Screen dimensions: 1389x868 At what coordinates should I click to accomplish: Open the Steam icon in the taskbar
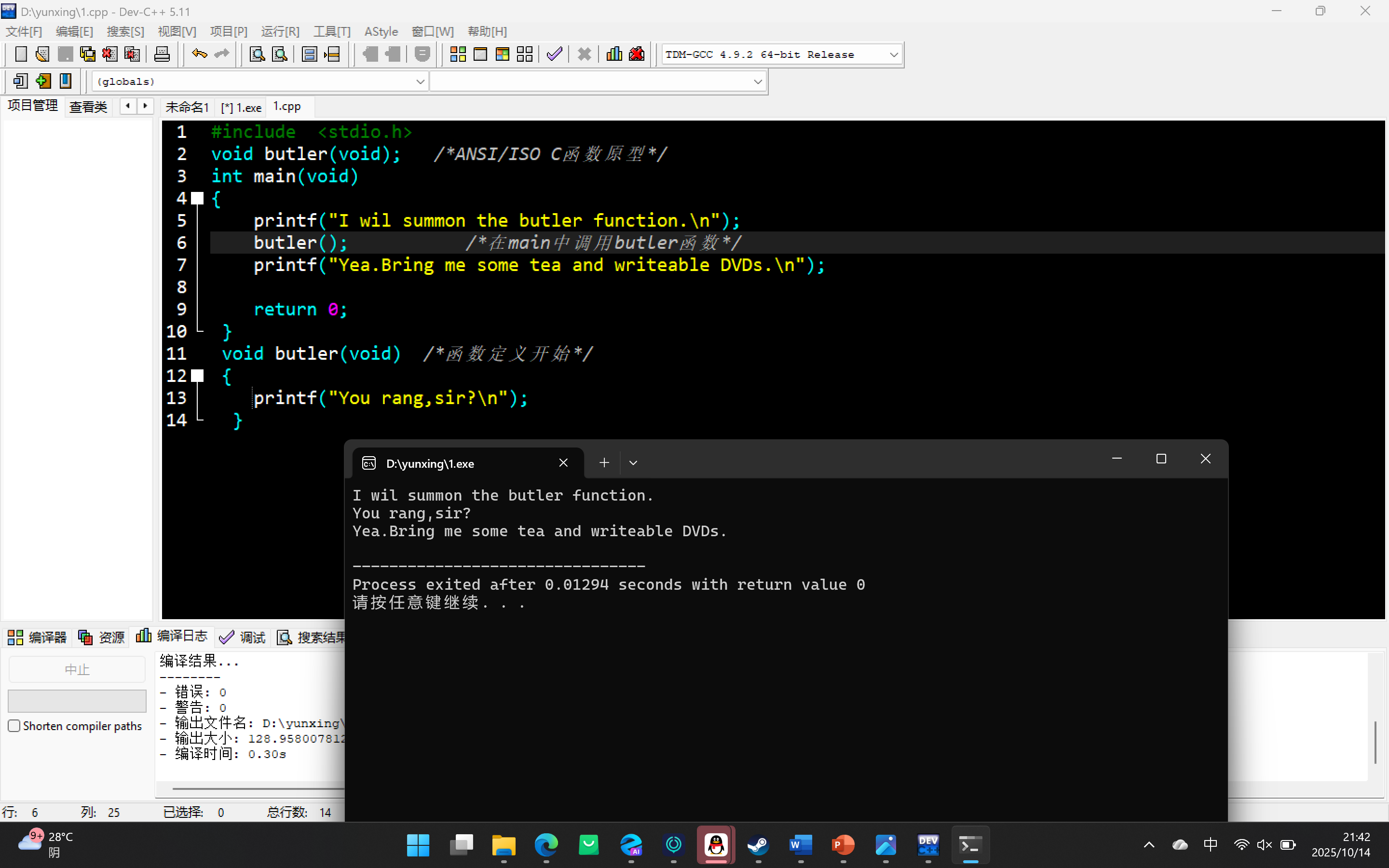click(x=758, y=844)
